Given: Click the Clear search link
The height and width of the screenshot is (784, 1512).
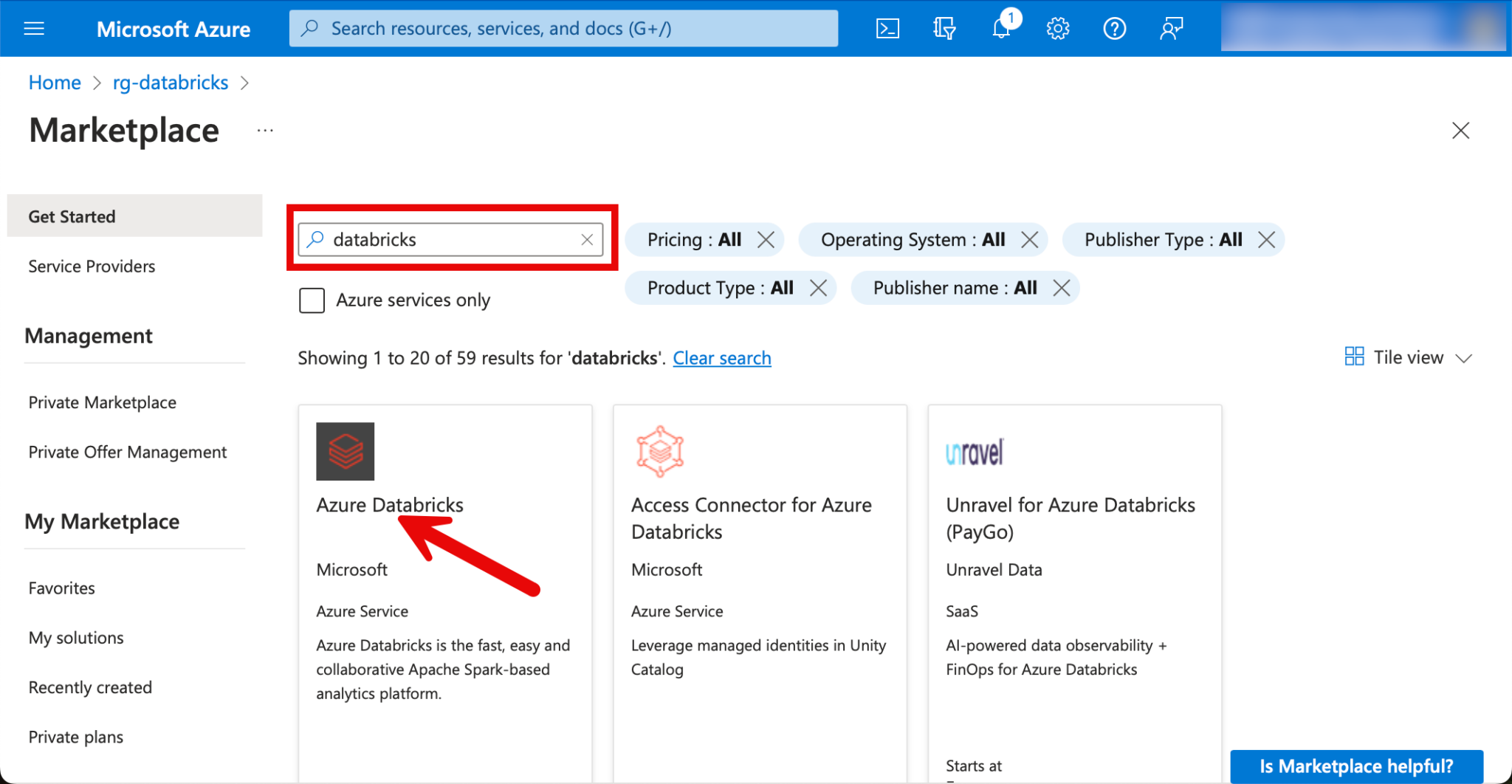Looking at the screenshot, I should click(x=721, y=358).
